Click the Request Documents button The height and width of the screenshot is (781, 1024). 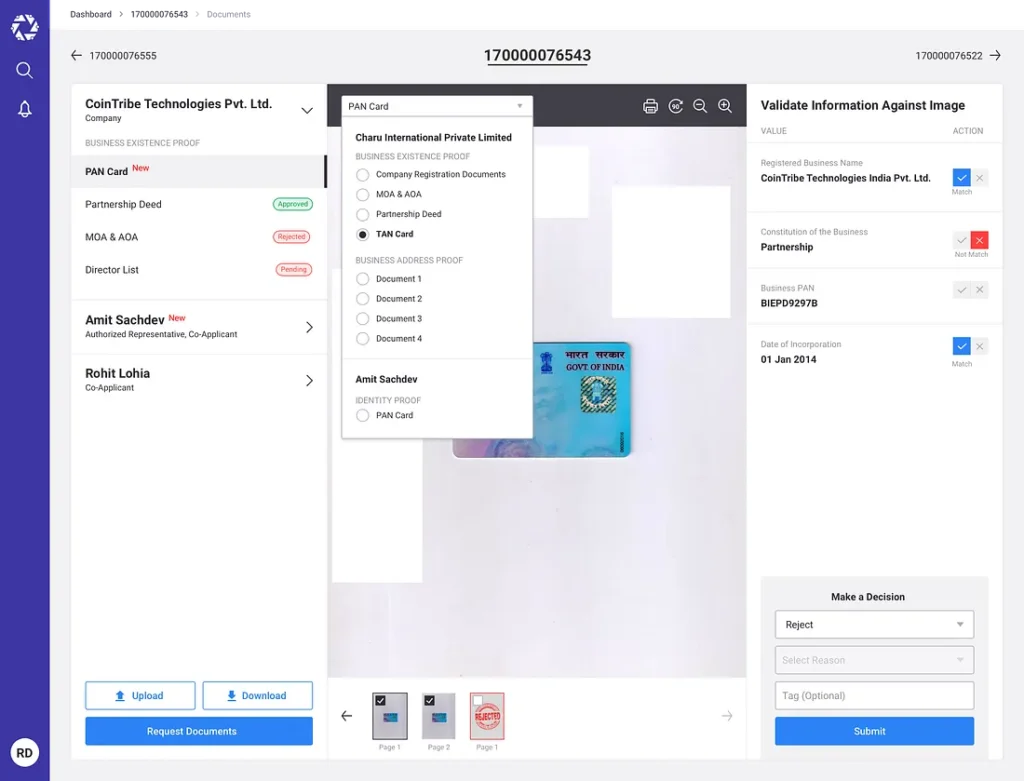coord(198,731)
